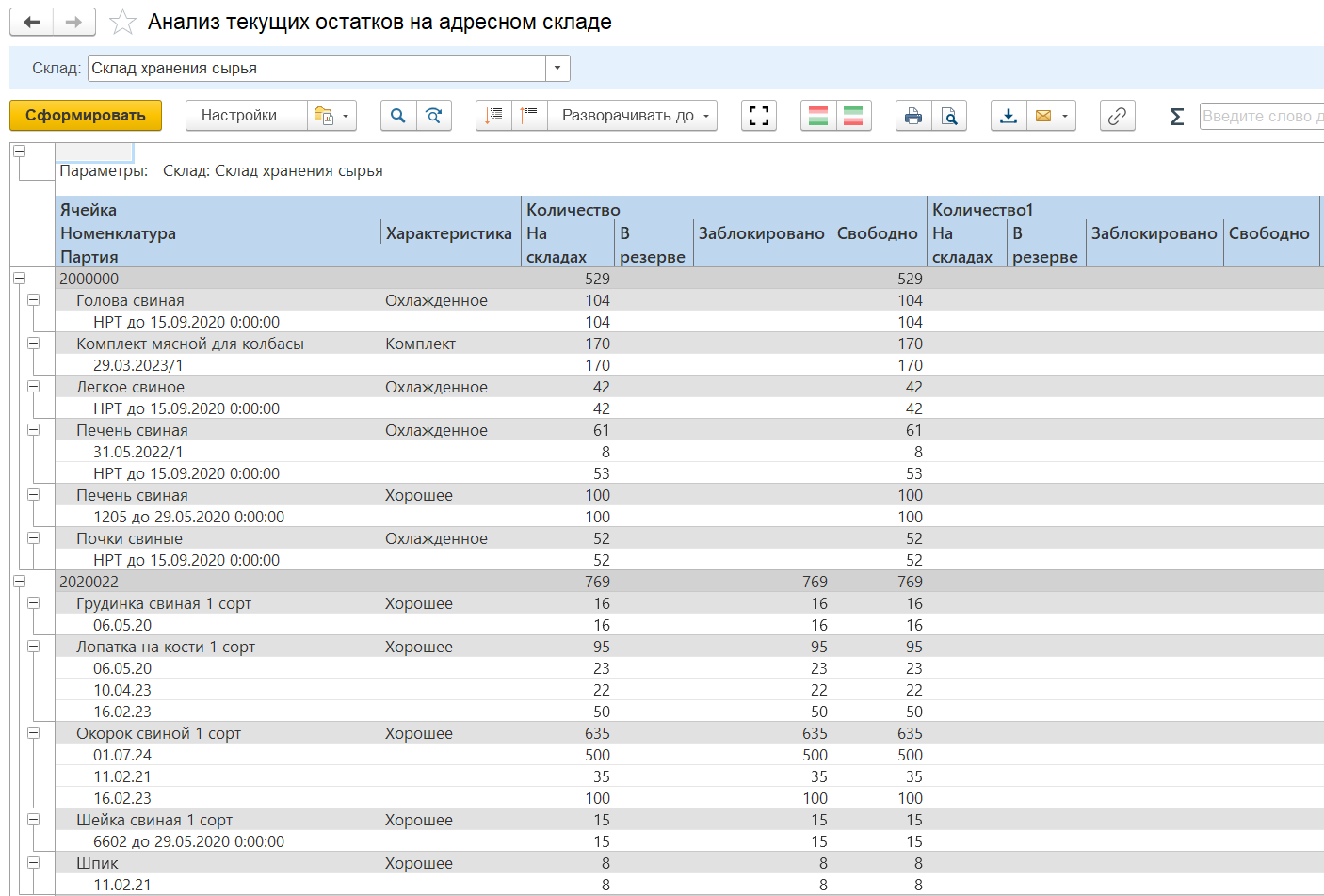Click the Find next search icon

(x=434, y=116)
